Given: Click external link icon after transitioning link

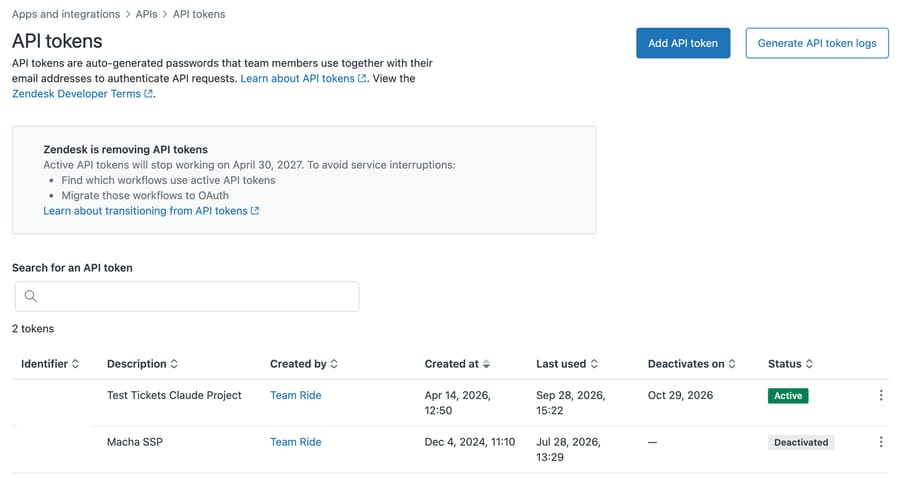Looking at the screenshot, I should 255,211.
